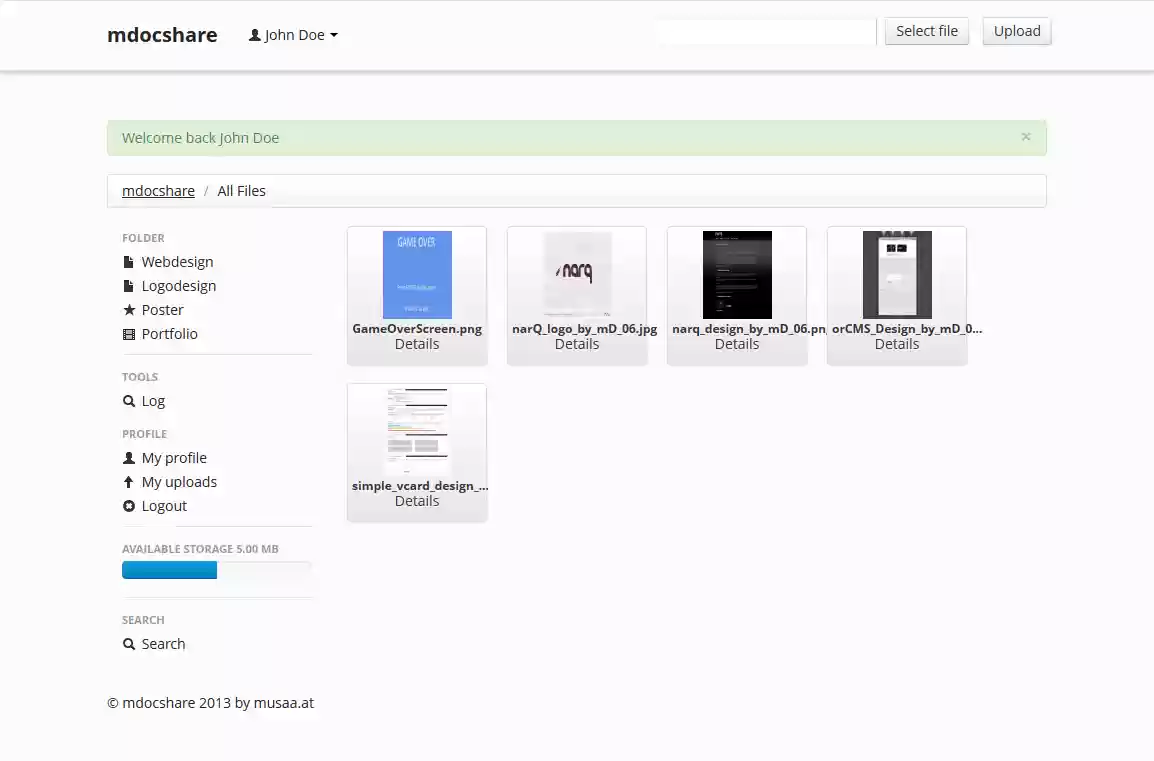Image resolution: width=1154 pixels, height=761 pixels.
Task: Select All Files in the breadcrumb
Action: [x=241, y=190]
